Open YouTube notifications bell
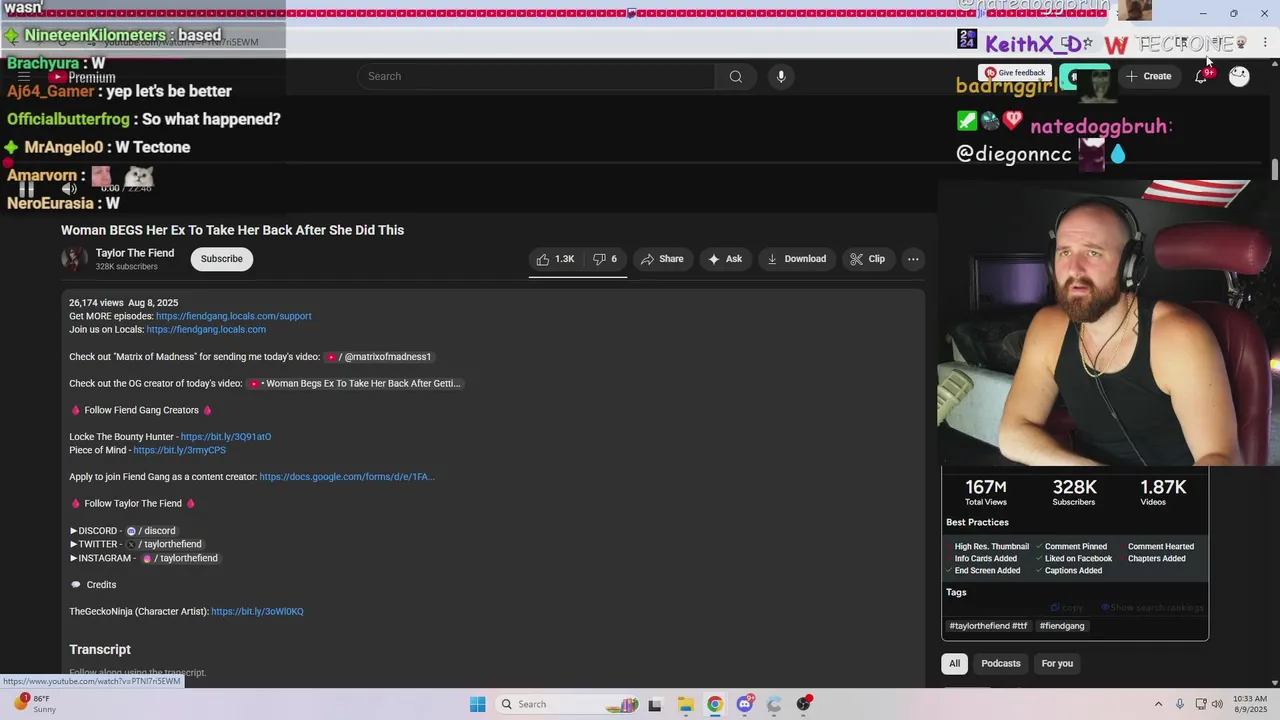Screen dimensions: 1280x720 point(1201,76)
